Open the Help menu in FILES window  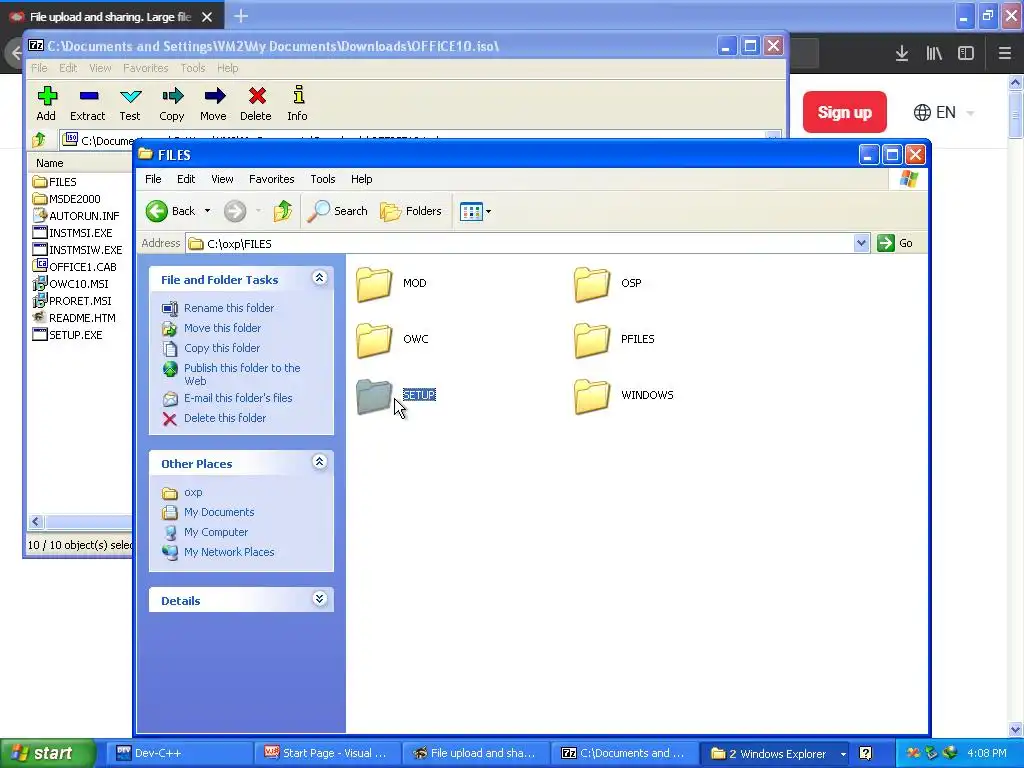[x=362, y=179]
